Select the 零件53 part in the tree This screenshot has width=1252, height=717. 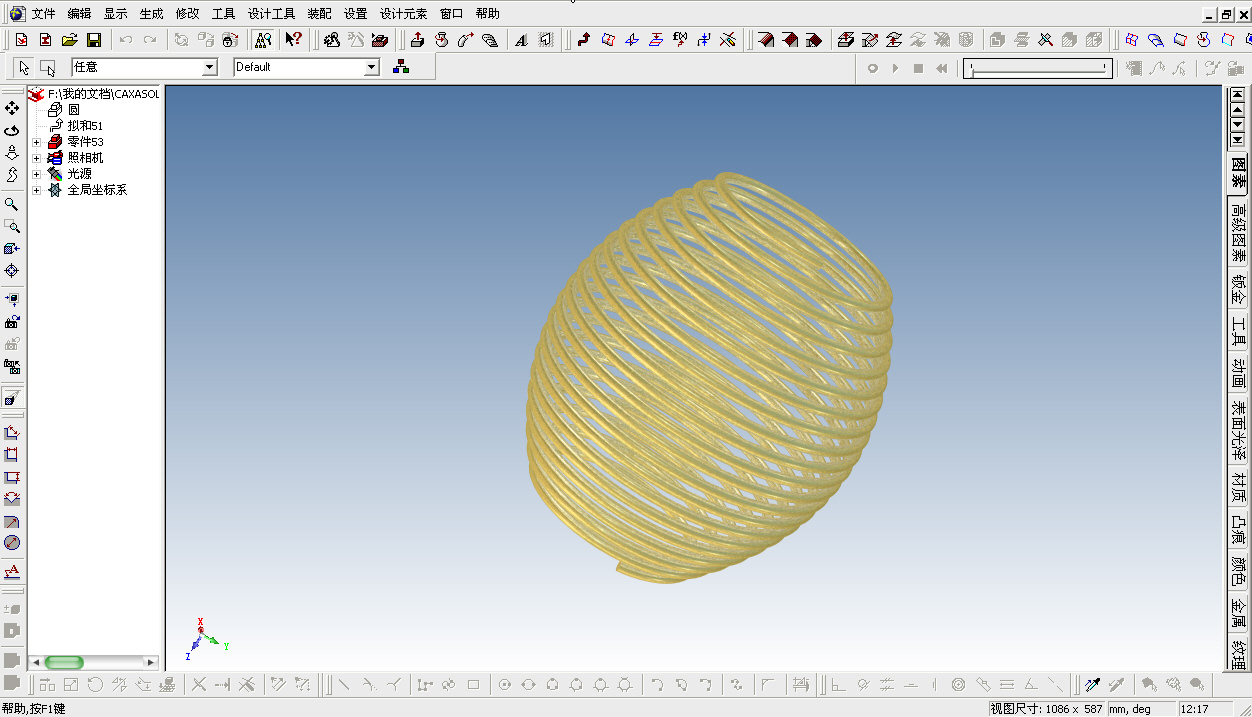[85, 142]
